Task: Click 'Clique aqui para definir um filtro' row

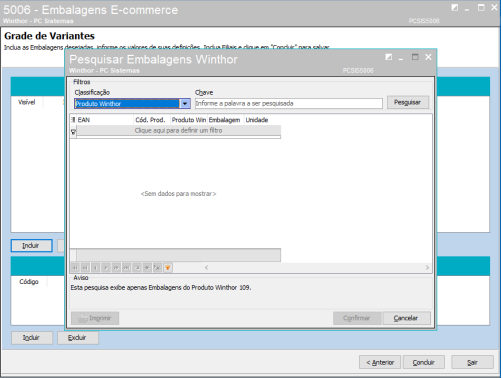Action: (x=179, y=130)
